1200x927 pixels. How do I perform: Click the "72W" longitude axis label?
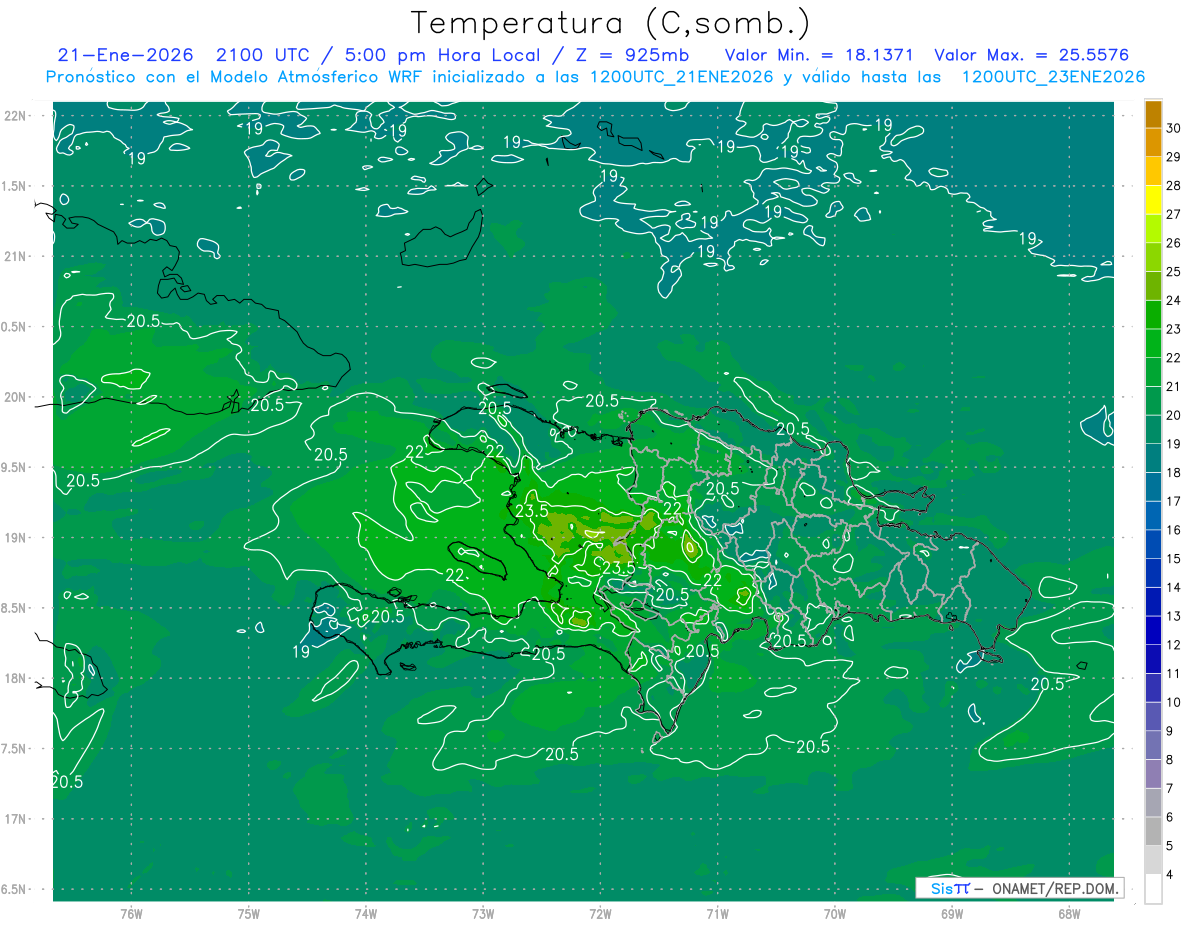[600, 914]
